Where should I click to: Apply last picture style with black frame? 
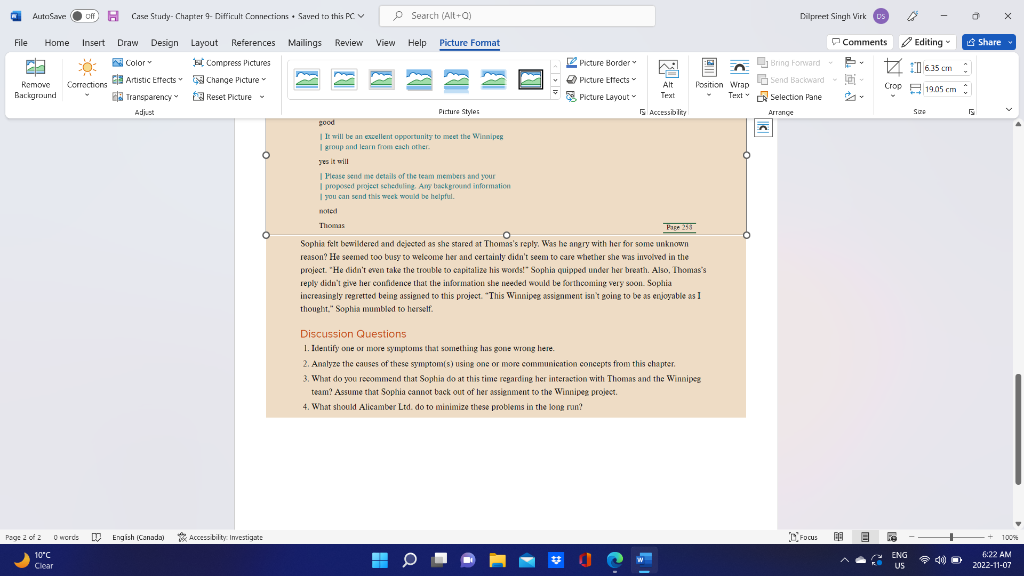(530, 80)
